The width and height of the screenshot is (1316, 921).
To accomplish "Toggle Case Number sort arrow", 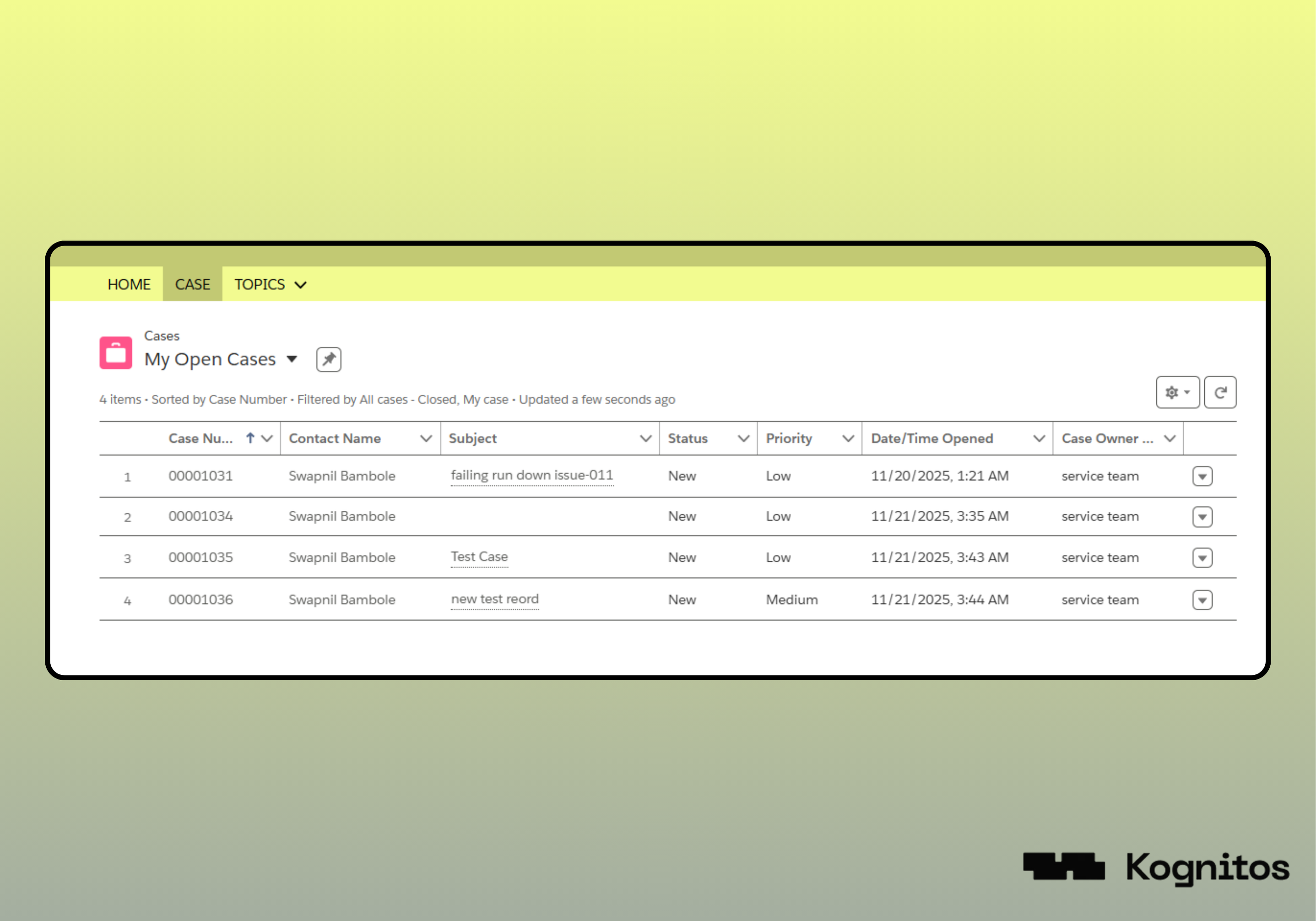I will pyautogui.click(x=250, y=439).
